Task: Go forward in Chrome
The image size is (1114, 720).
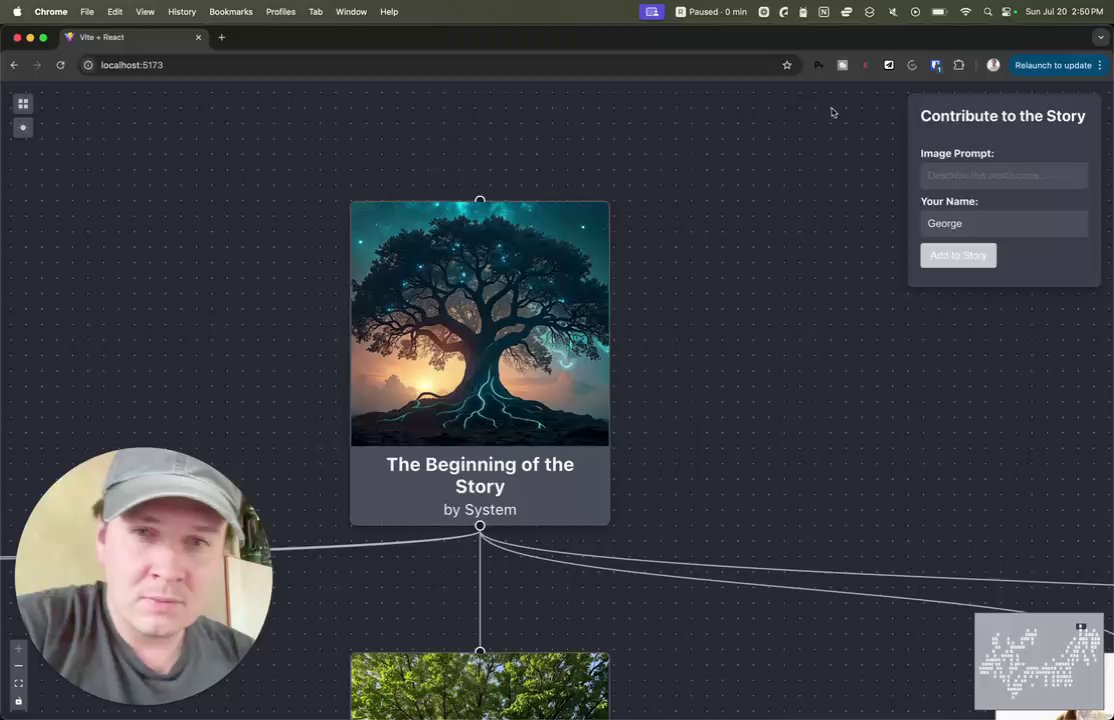Action: pos(37,65)
